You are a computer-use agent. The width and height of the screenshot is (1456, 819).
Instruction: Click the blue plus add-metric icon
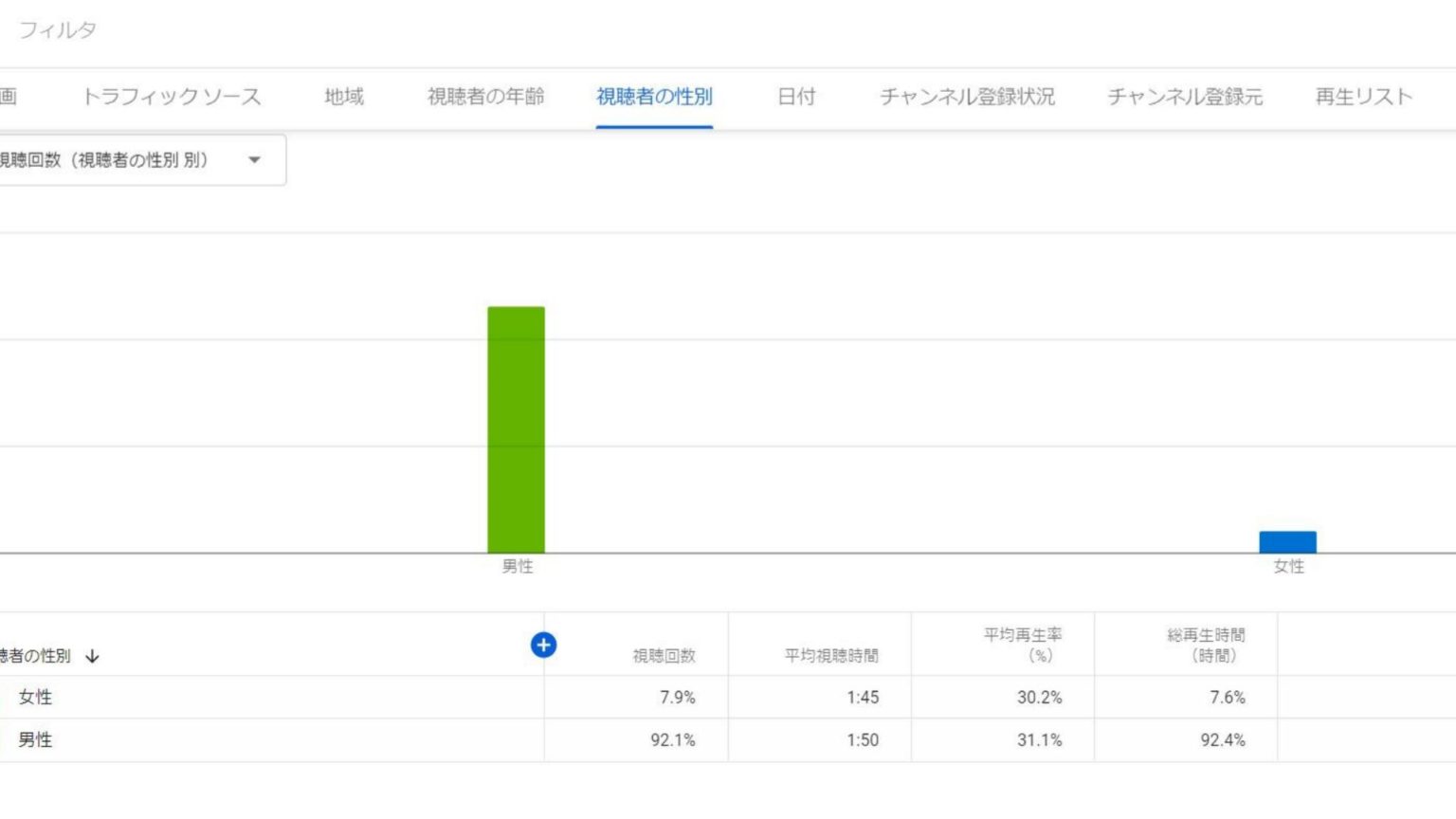[543, 646]
